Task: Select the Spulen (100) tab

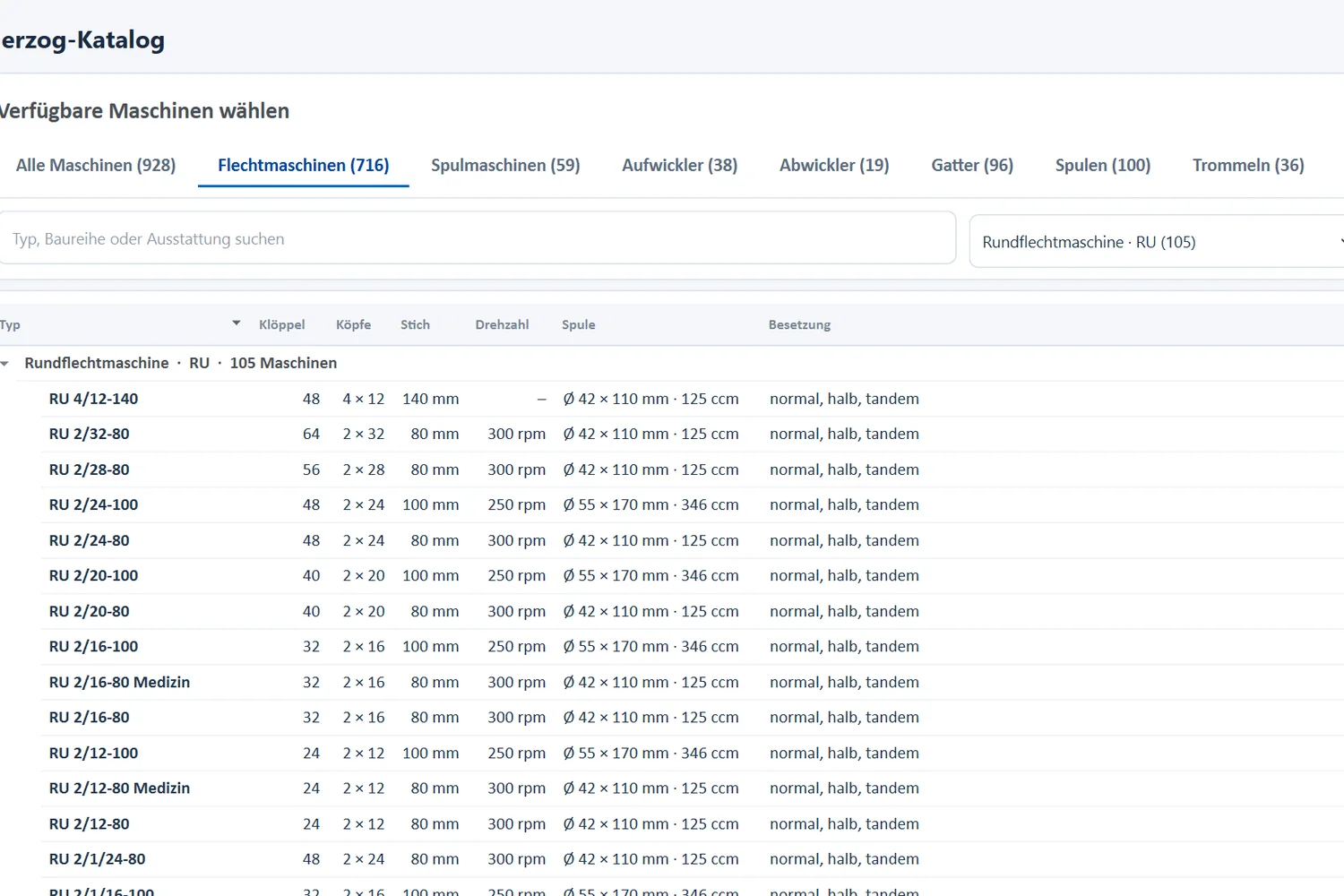Action: click(1103, 165)
